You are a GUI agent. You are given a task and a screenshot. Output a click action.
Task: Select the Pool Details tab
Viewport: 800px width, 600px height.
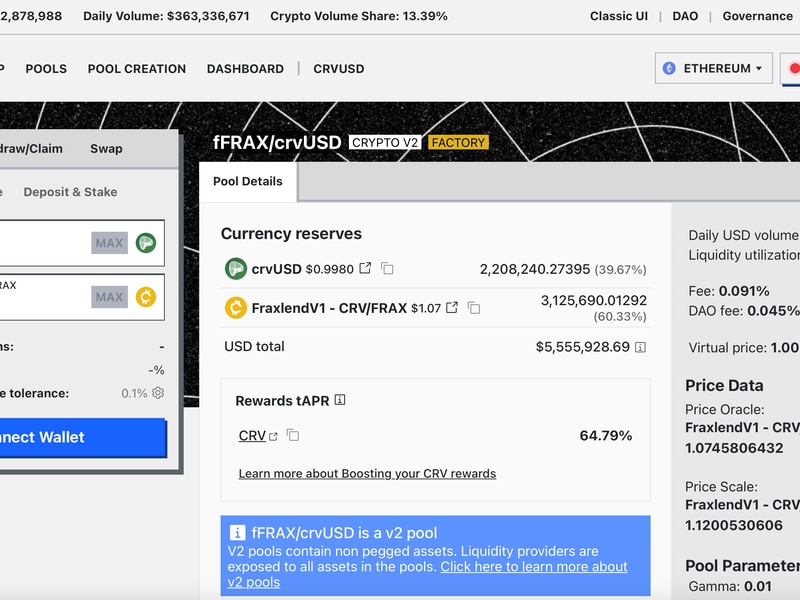click(x=247, y=181)
